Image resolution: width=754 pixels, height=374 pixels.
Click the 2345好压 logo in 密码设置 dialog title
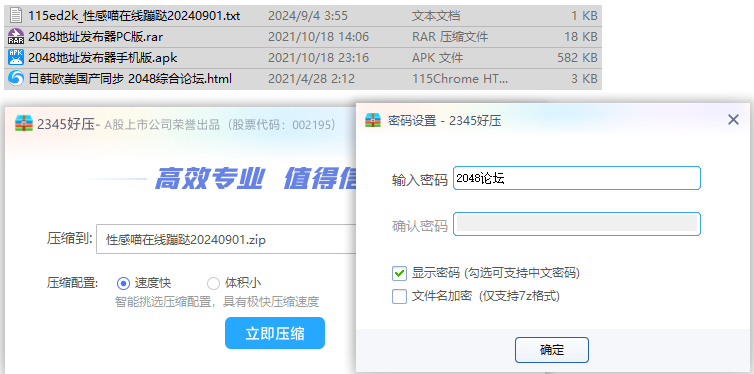tap(374, 120)
